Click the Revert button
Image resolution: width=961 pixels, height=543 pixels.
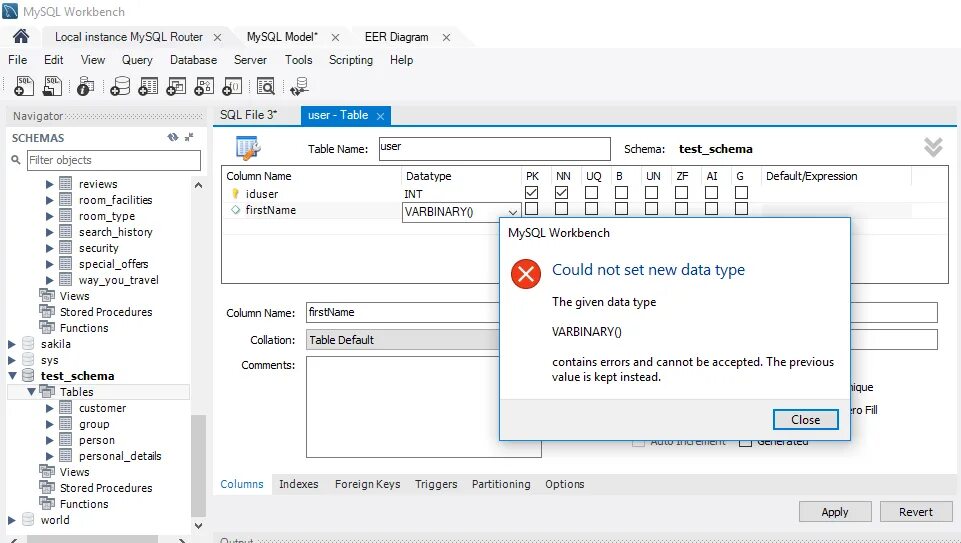(916, 512)
